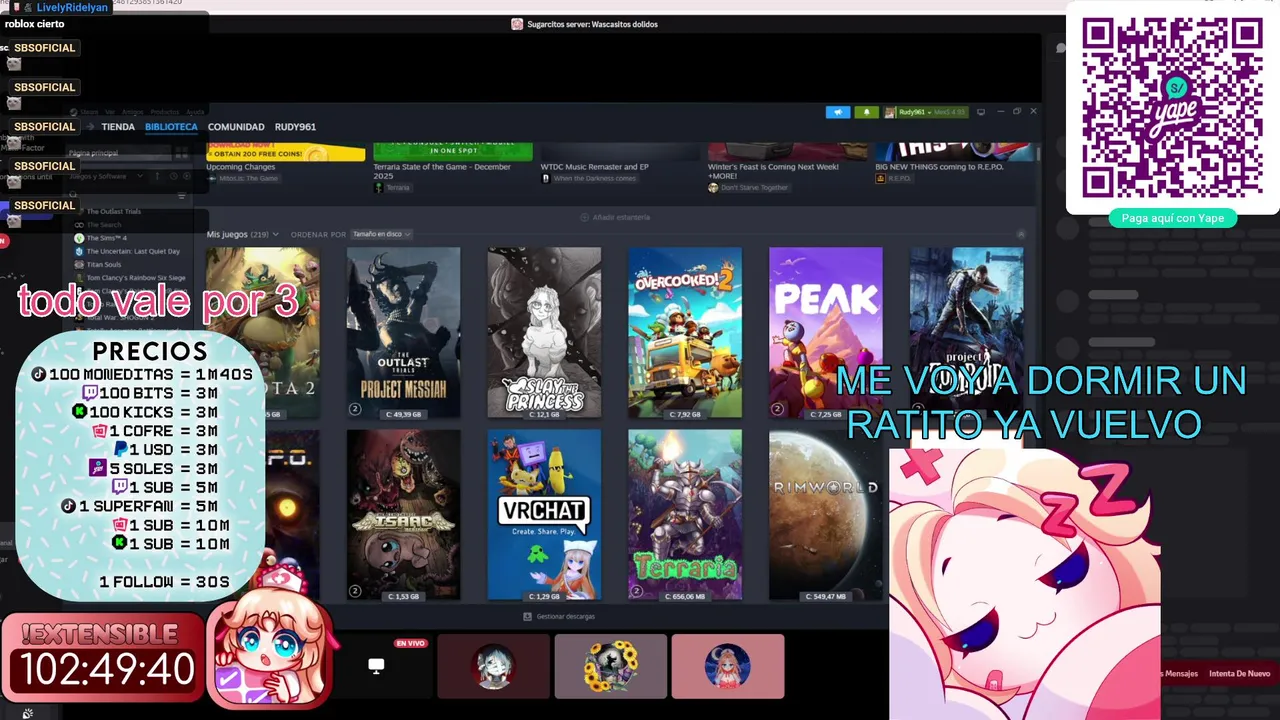Open the Dota 2 game cover

point(263,333)
